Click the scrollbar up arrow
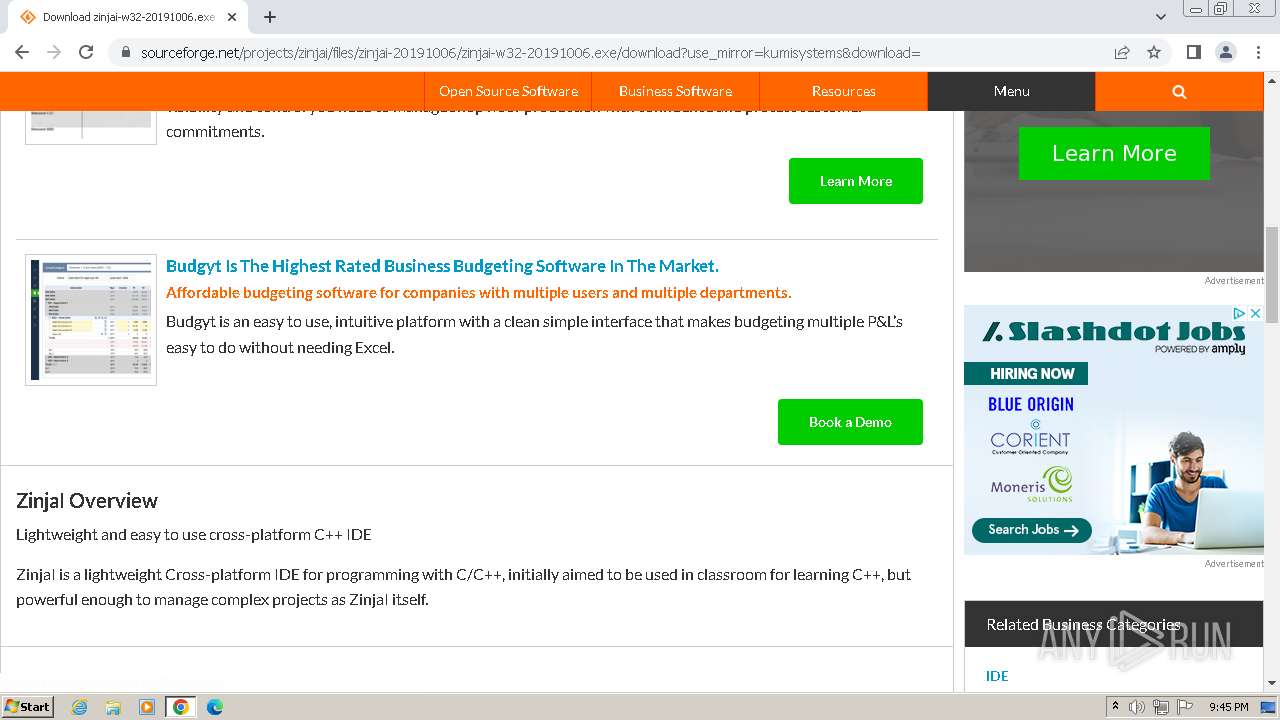Screen dimensions: 1280x720 tap(1272, 79)
